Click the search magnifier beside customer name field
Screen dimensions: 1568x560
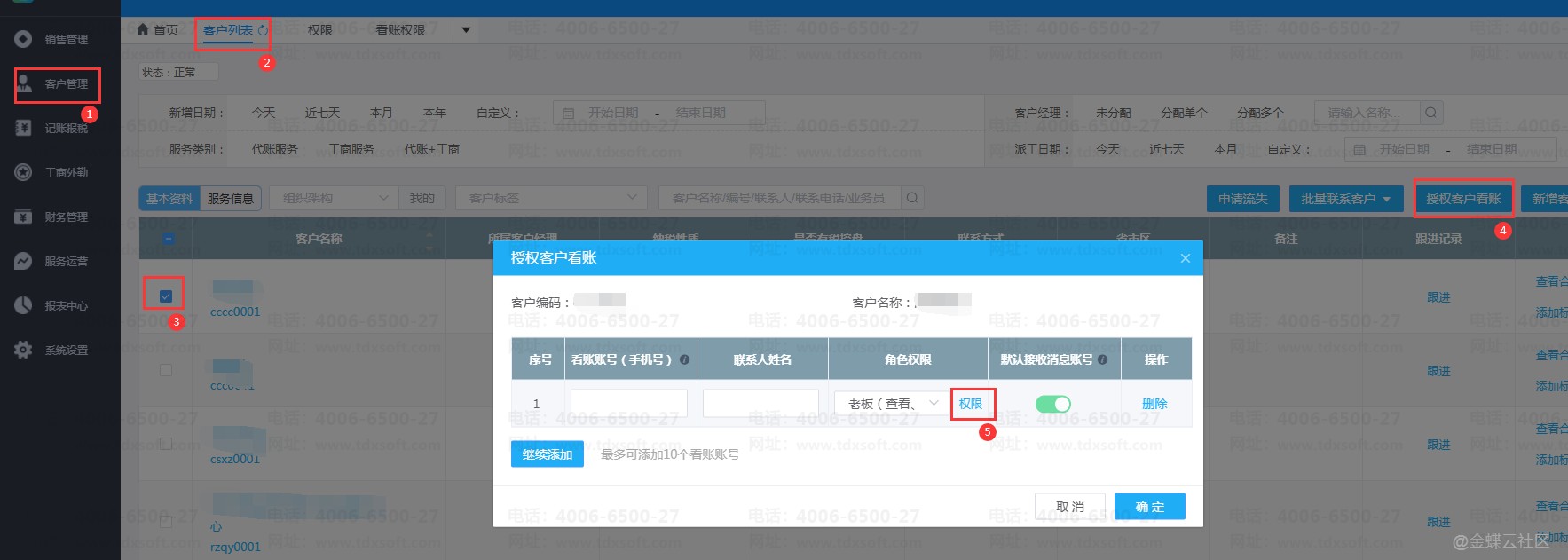click(911, 198)
